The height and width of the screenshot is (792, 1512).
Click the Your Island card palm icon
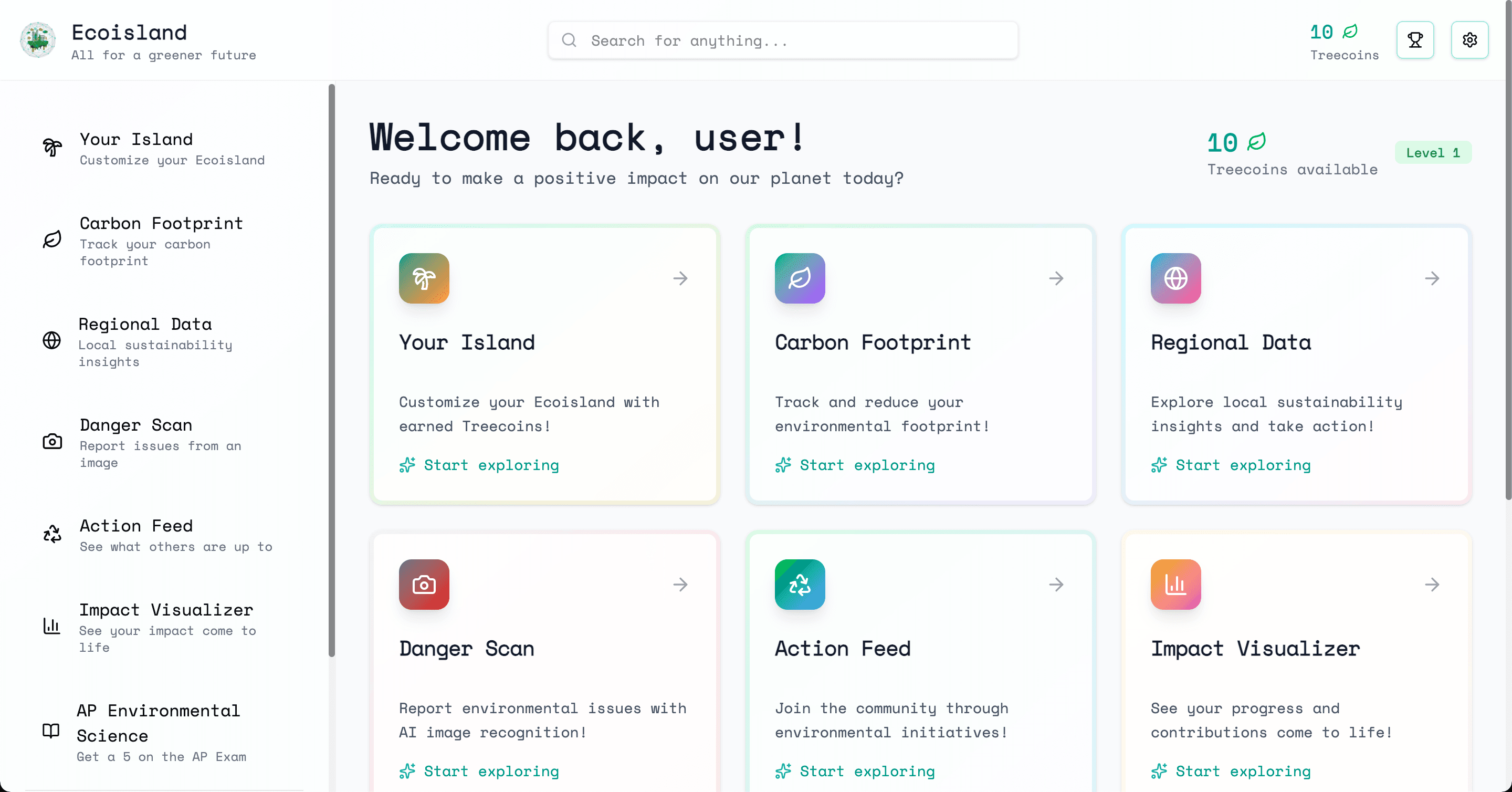pyautogui.click(x=424, y=278)
